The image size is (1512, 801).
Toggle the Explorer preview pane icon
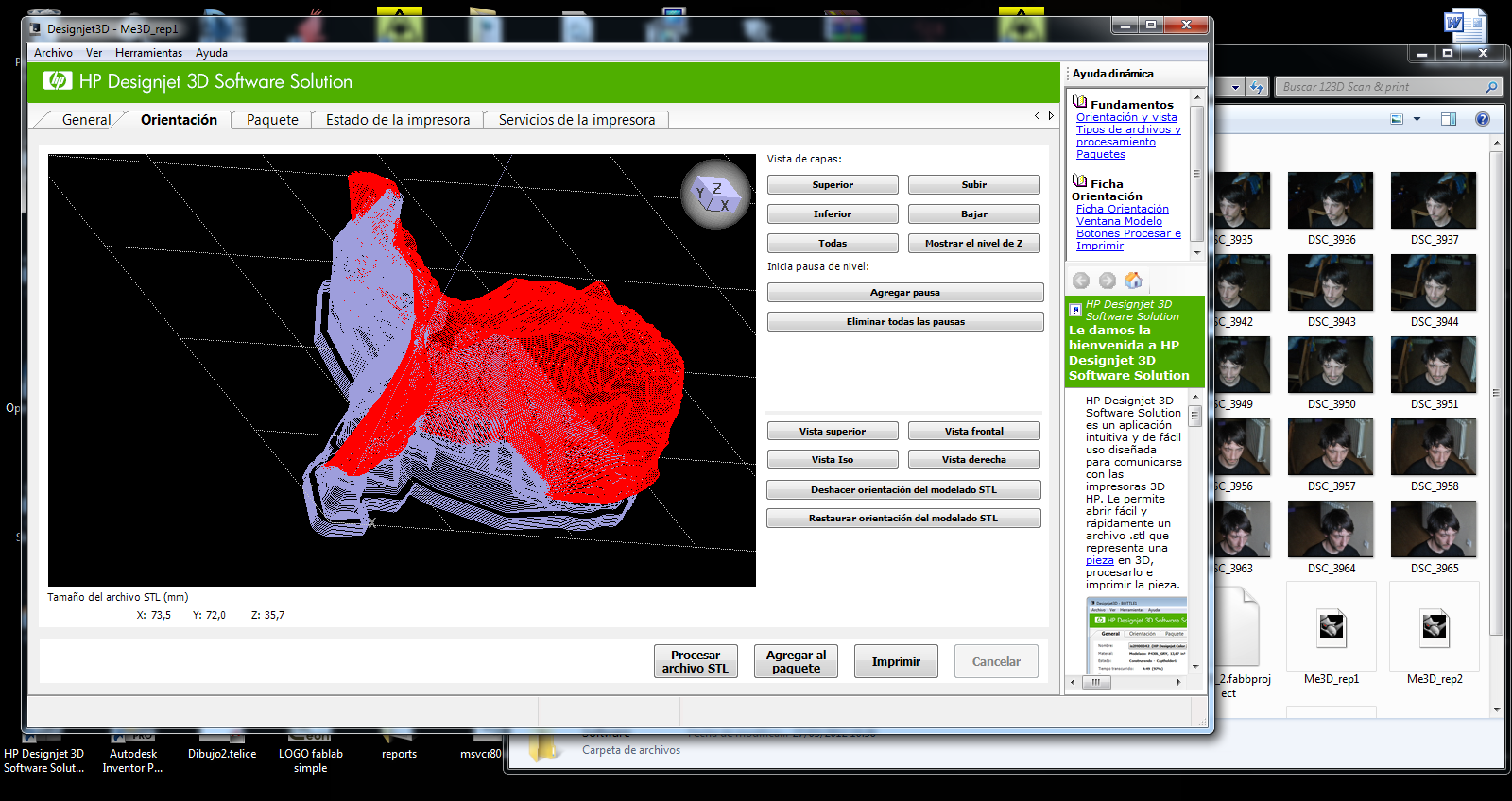[x=1449, y=119]
